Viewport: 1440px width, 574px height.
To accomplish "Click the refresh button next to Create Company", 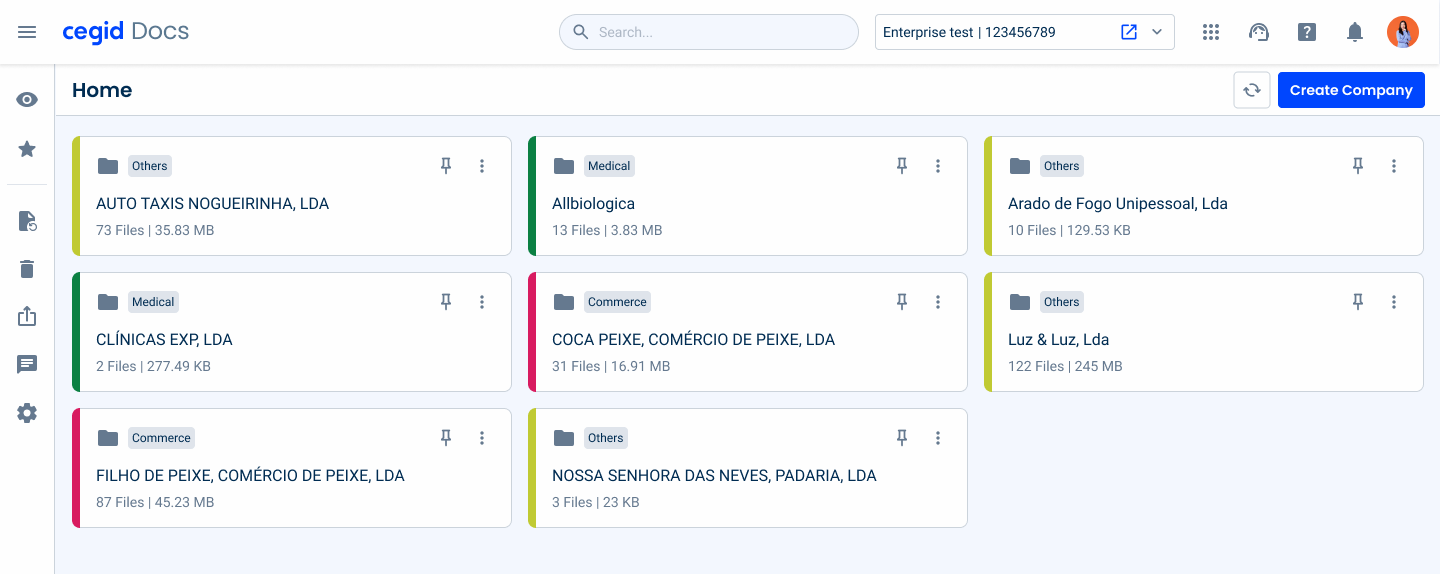I will 1252,90.
